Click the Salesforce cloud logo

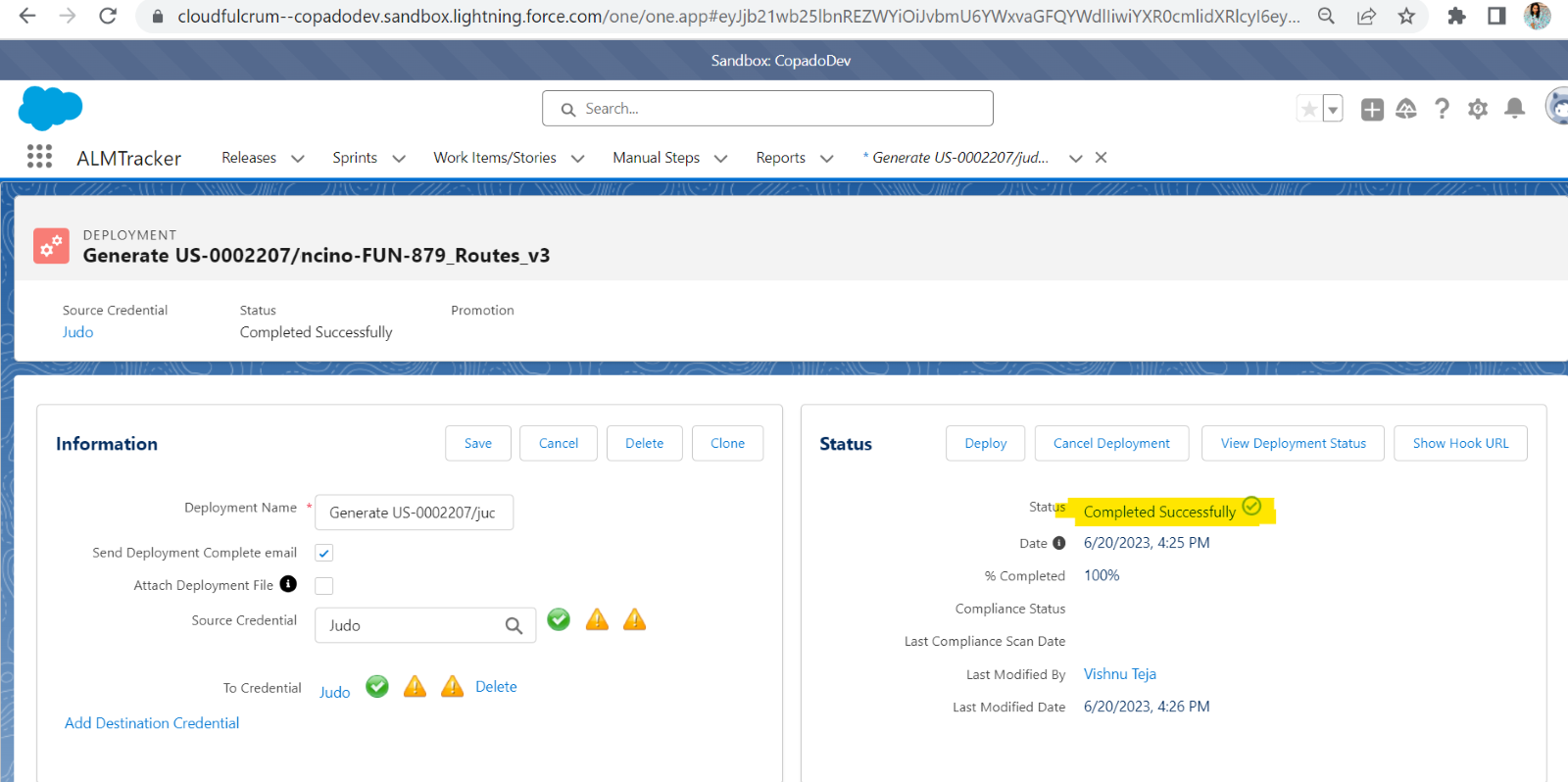50,108
